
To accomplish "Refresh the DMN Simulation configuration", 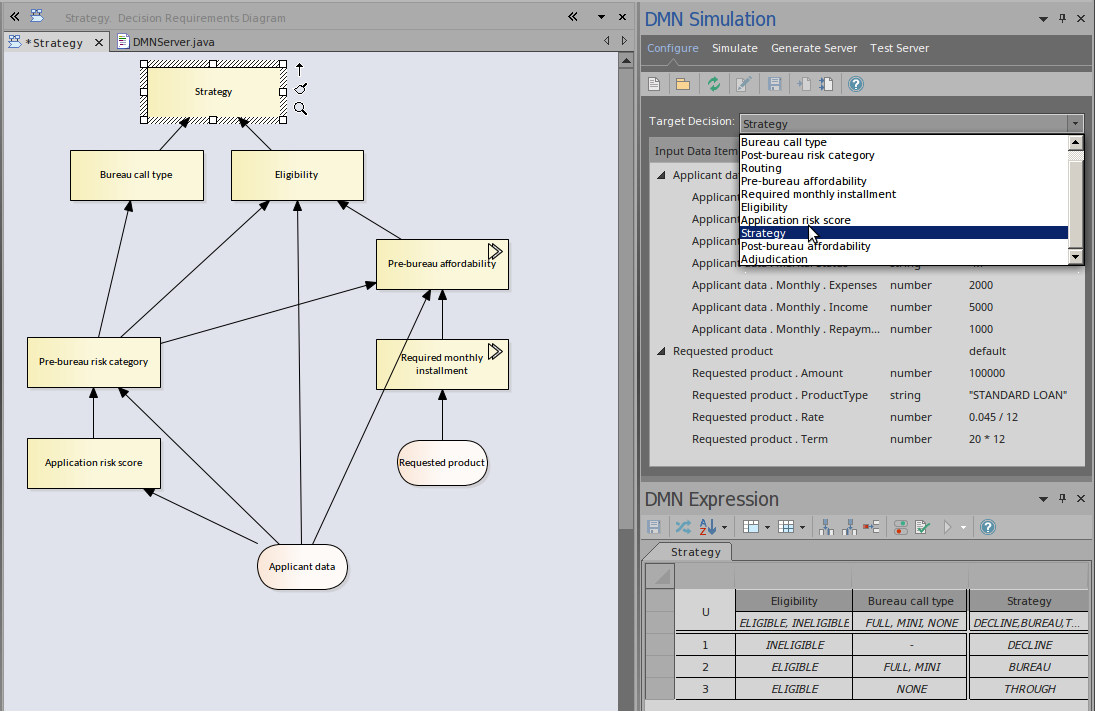I will point(714,84).
